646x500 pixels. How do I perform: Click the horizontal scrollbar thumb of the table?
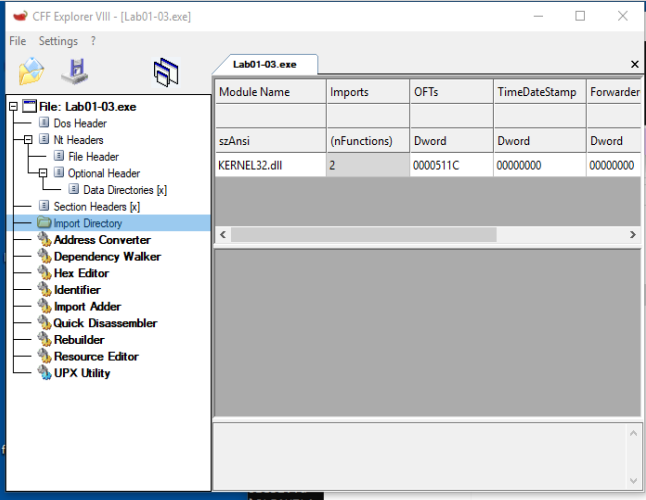click(364, 235)
